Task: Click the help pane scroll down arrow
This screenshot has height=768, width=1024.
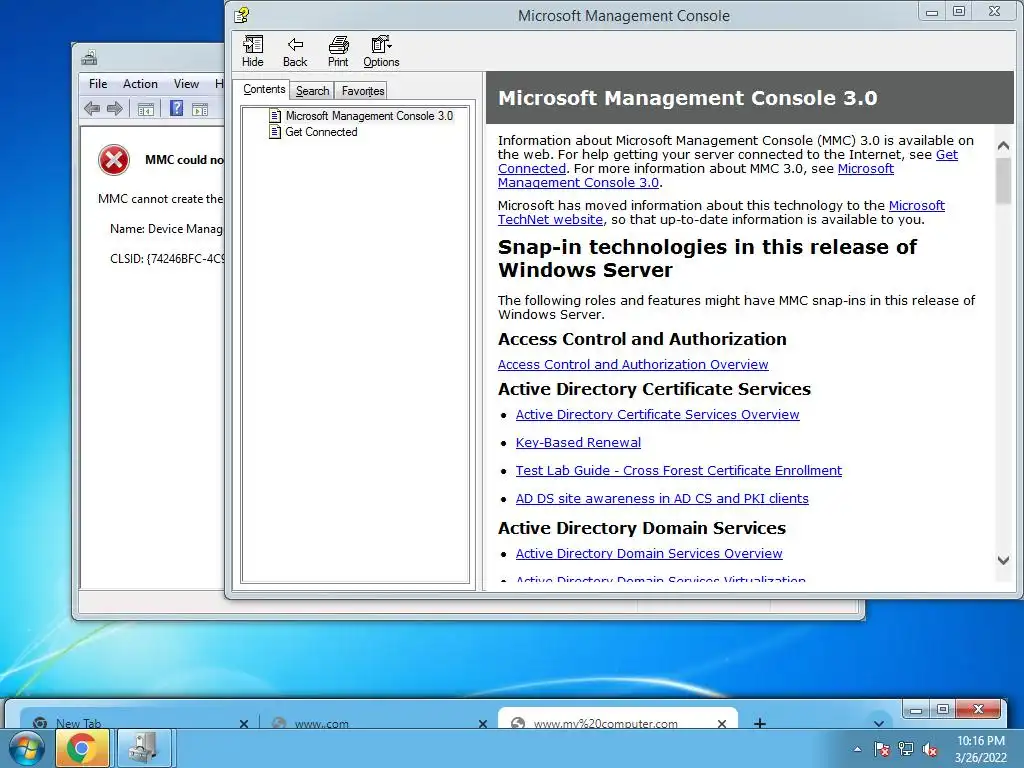Action: (x=1004, y=560)
